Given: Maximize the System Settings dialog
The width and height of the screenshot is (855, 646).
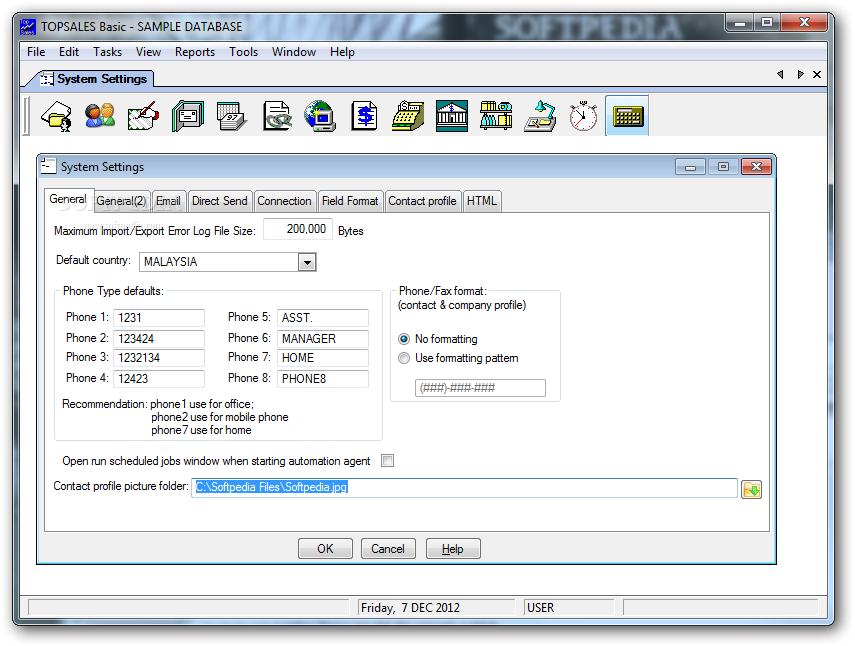Looking at the screenshot, I should [724, 167].
